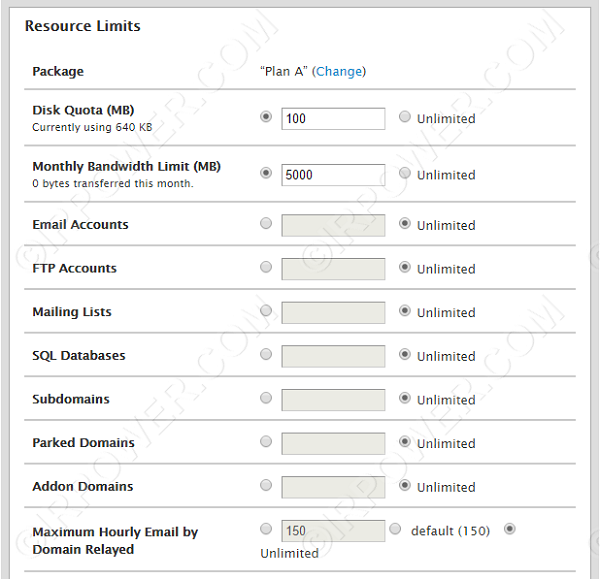Enable custom limit for SQL Databases
This screenshot has height=579, width=600.
pos(266,355)
